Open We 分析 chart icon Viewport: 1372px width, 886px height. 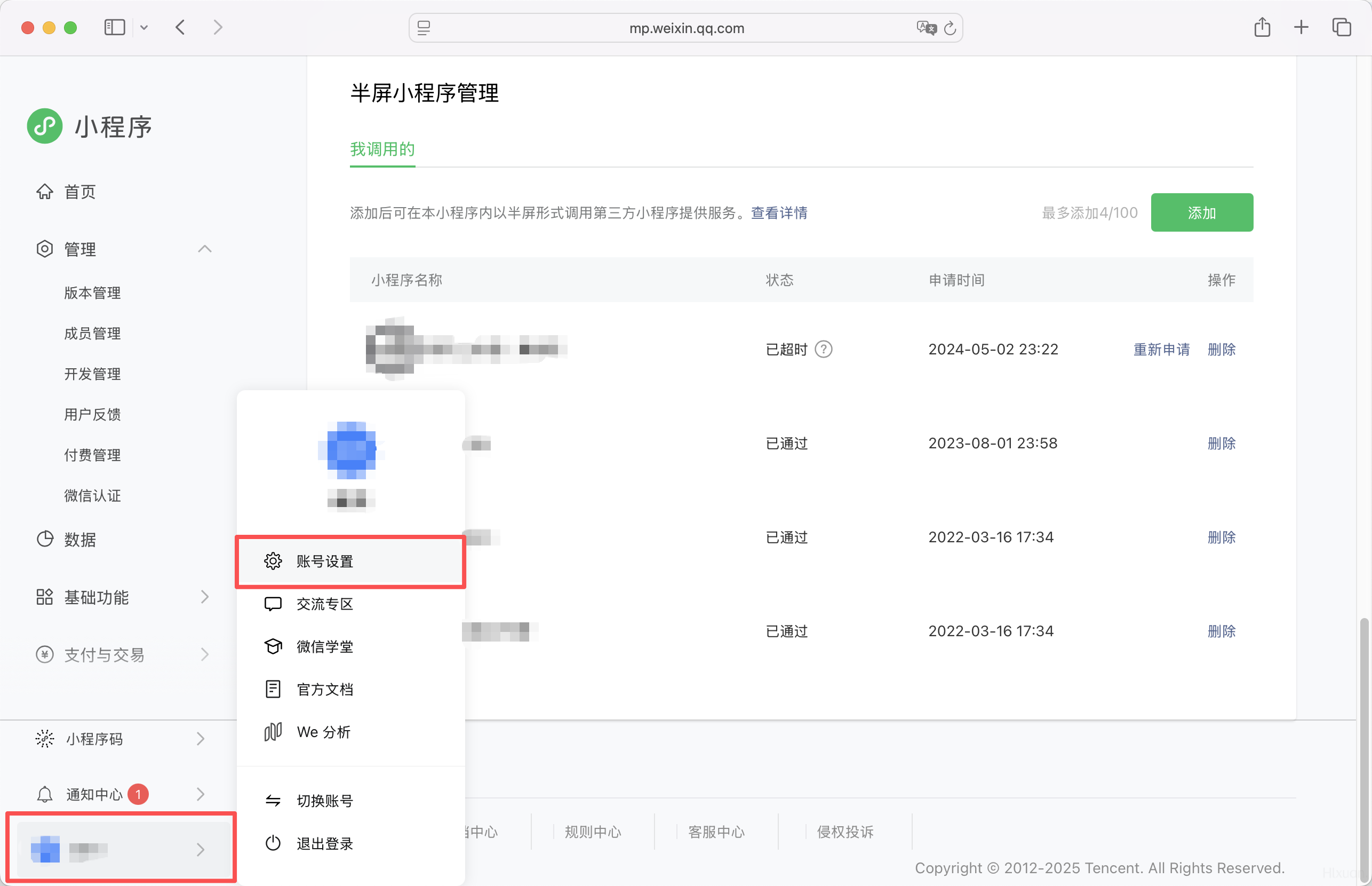point(273,732)
